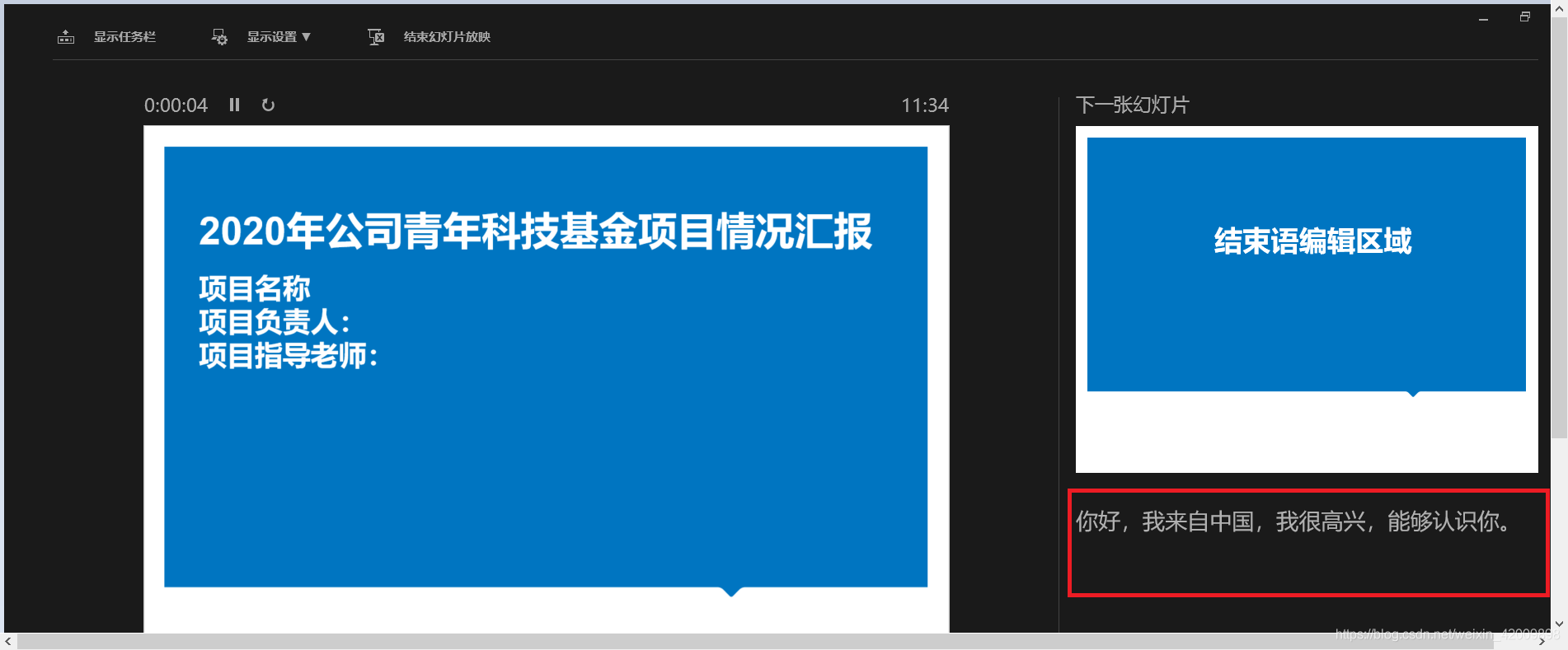Viewport: 1568px width, 650px height.
Task: Click the vertical scrollbar up arrow
Action: tap(1559, 8)
